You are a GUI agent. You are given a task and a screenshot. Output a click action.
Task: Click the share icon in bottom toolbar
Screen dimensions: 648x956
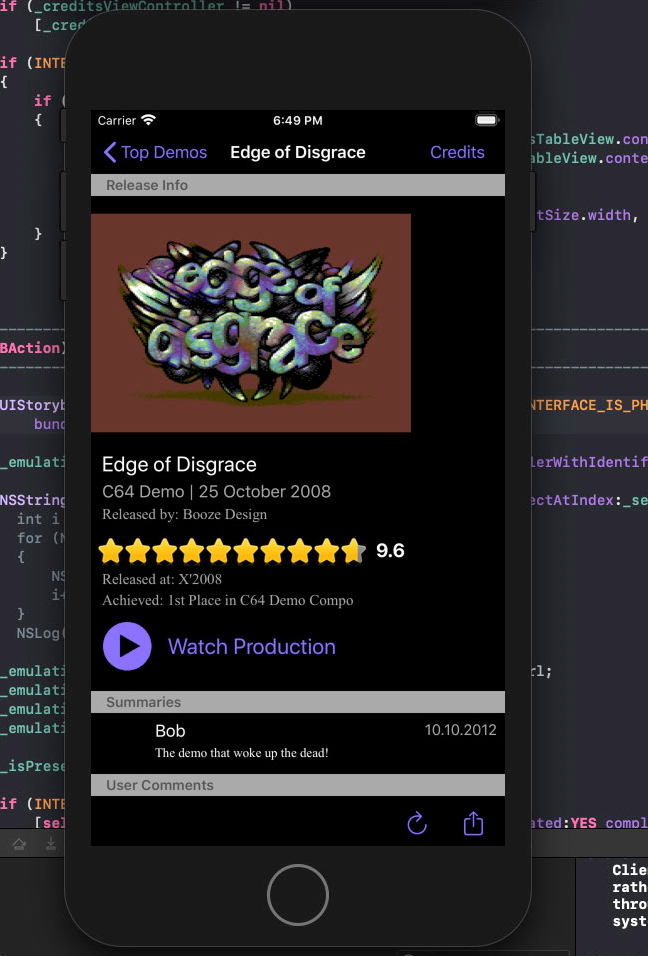[473, 823]
